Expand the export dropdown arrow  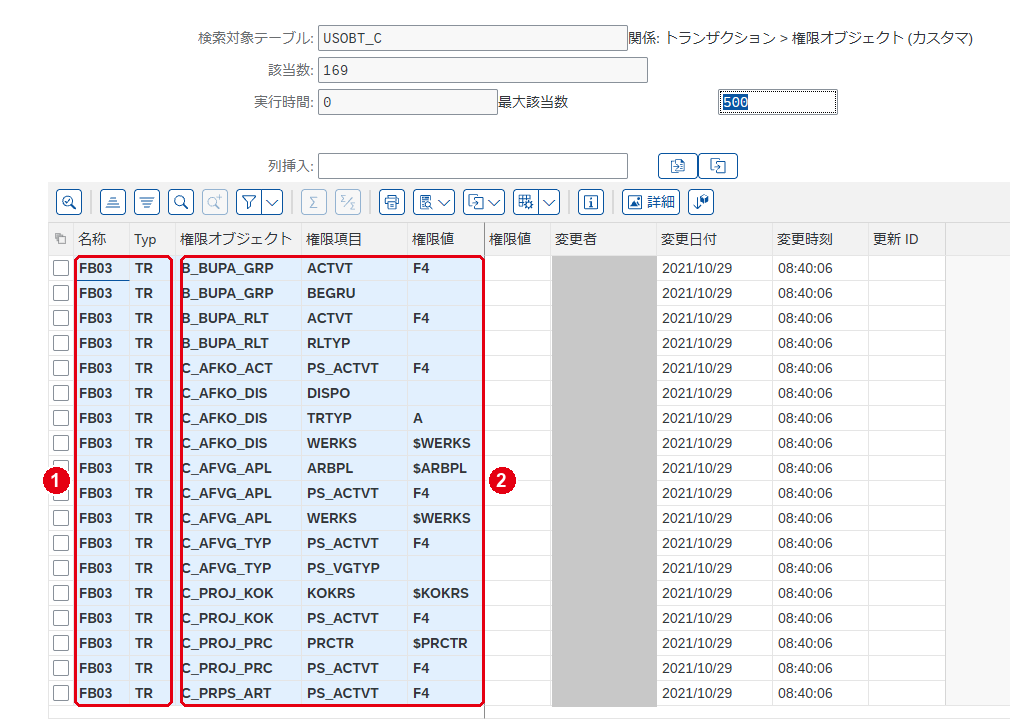point(495,202)
